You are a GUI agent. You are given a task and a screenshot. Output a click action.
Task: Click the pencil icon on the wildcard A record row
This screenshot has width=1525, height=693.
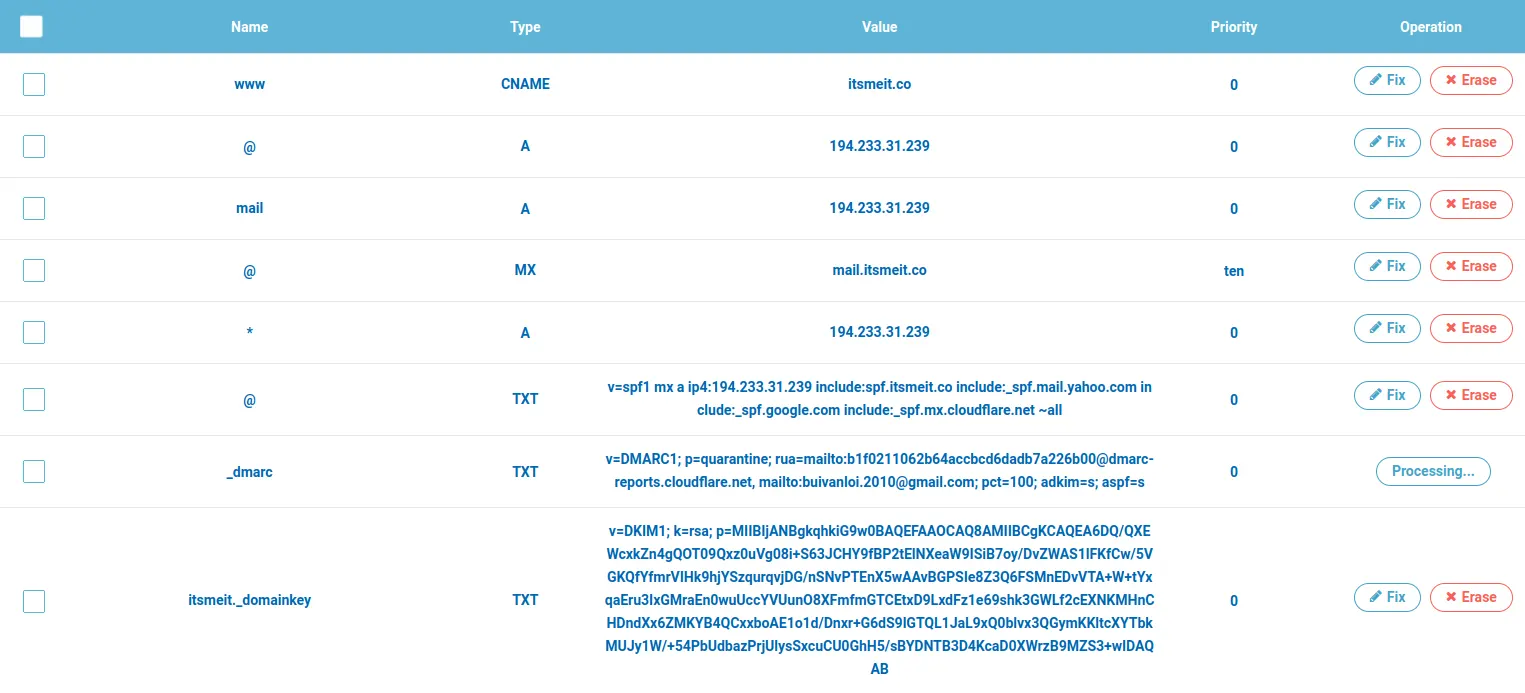click(1376, 328)
